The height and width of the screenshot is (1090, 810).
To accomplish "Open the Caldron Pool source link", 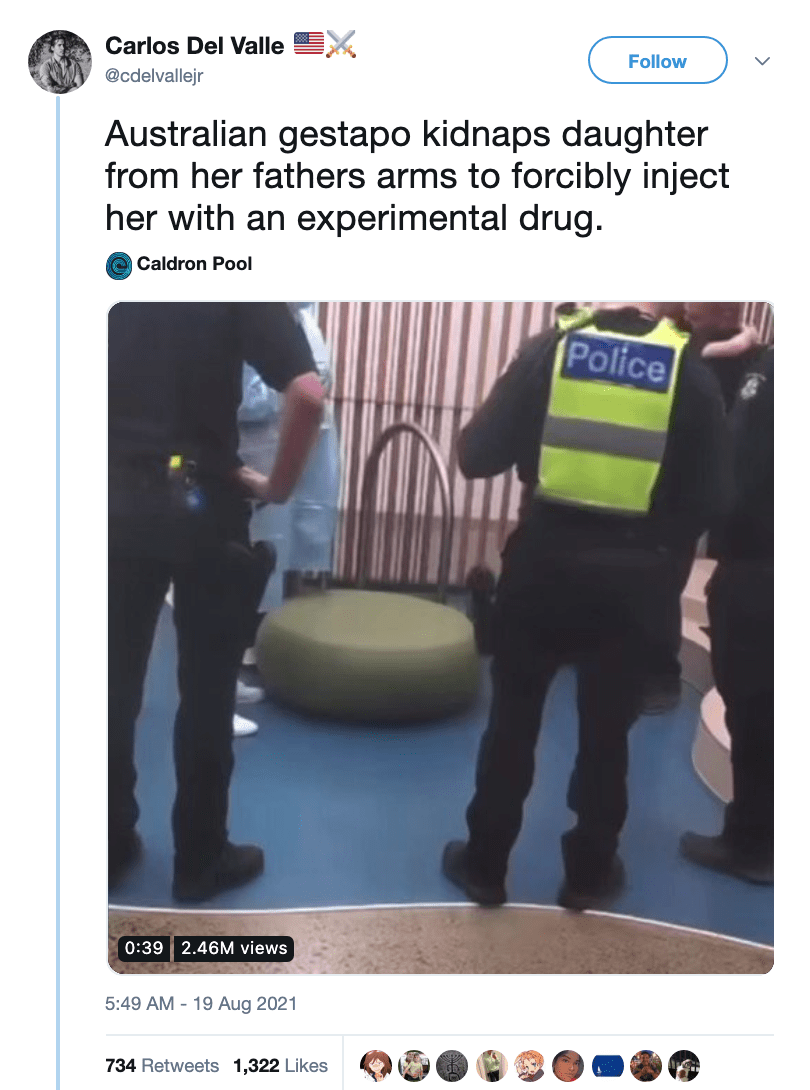I will click(x=194, y=264).
